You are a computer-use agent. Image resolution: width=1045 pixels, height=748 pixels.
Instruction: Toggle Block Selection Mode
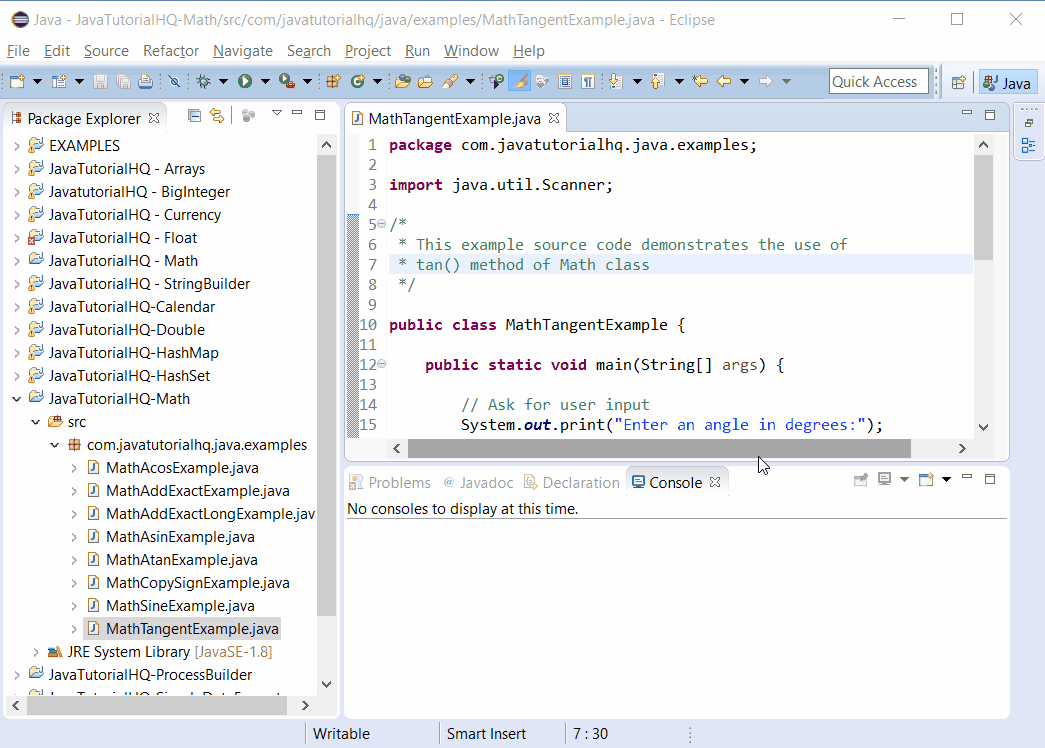[564, 81]
